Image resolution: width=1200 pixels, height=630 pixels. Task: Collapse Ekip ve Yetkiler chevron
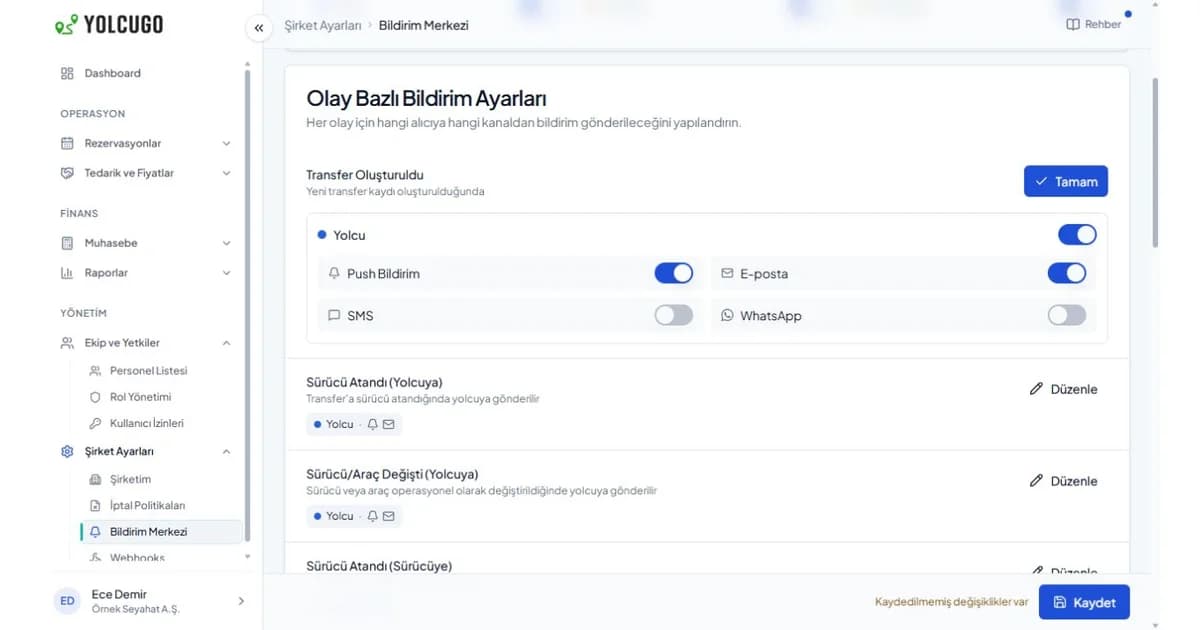pos(226,343)
